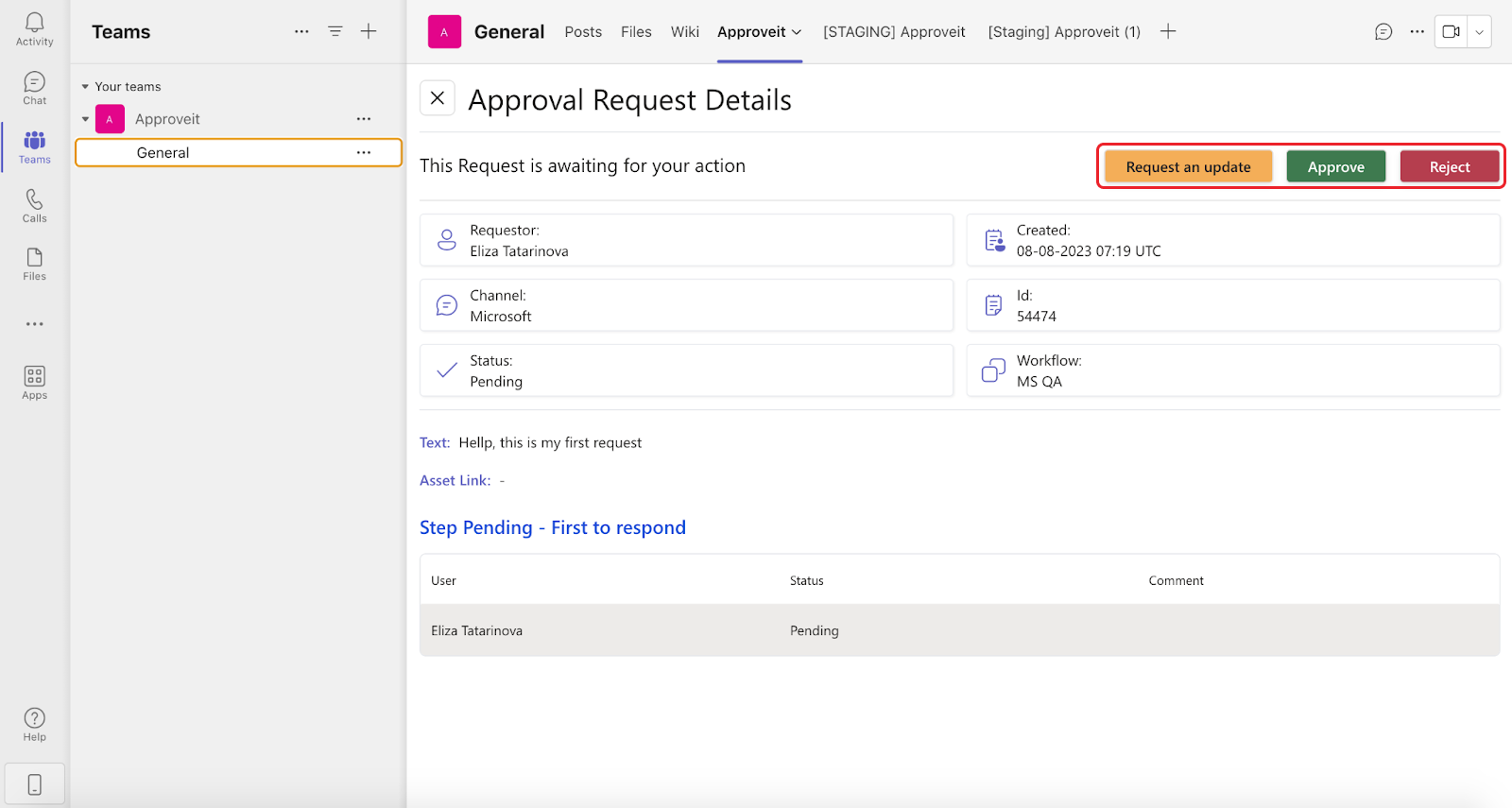
Task: Click the Asset Link label
Action: pos(455,480)
